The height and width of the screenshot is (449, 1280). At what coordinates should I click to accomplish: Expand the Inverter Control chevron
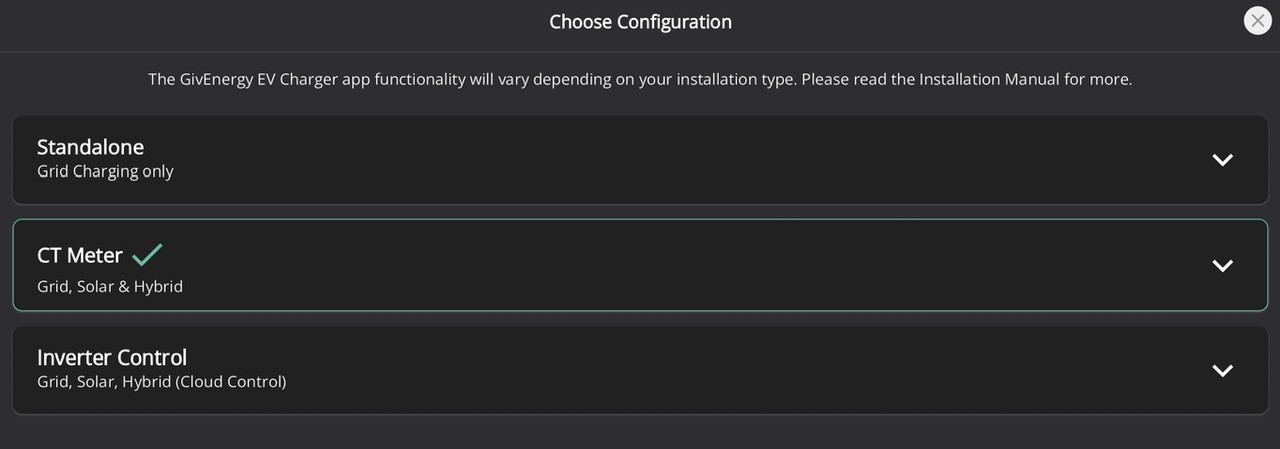[1222, 370]
